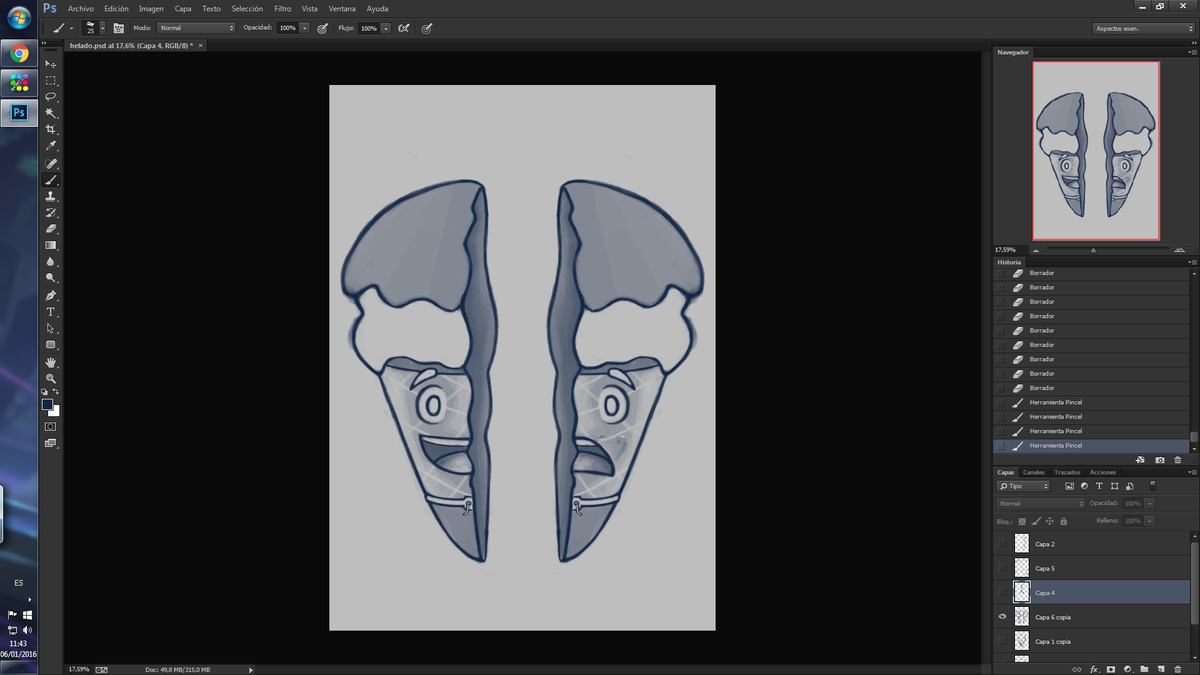This screenshot has height=675, width=1200.
Task: Select the Magic Wand tool
Action: pos(51,113)
